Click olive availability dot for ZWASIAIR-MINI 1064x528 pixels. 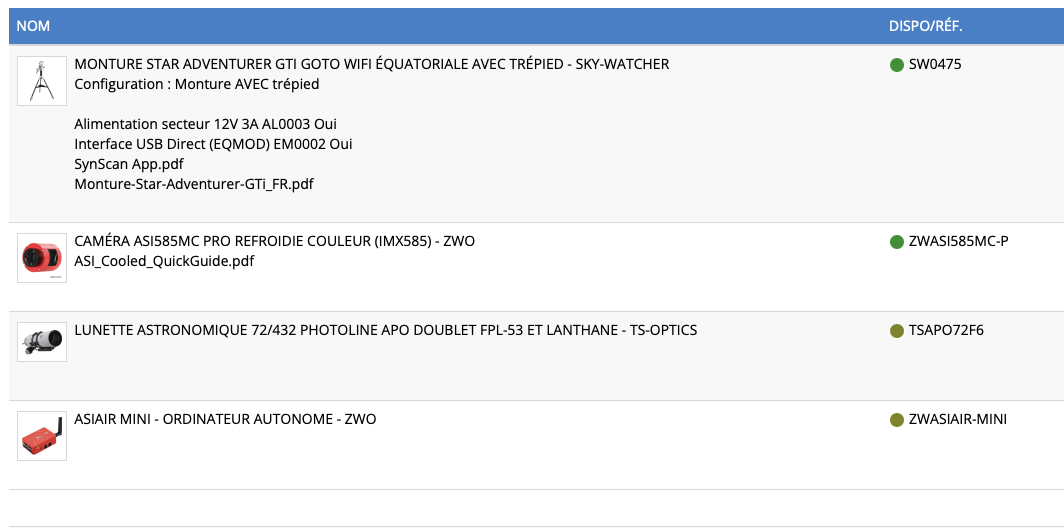tap(897, 420)
